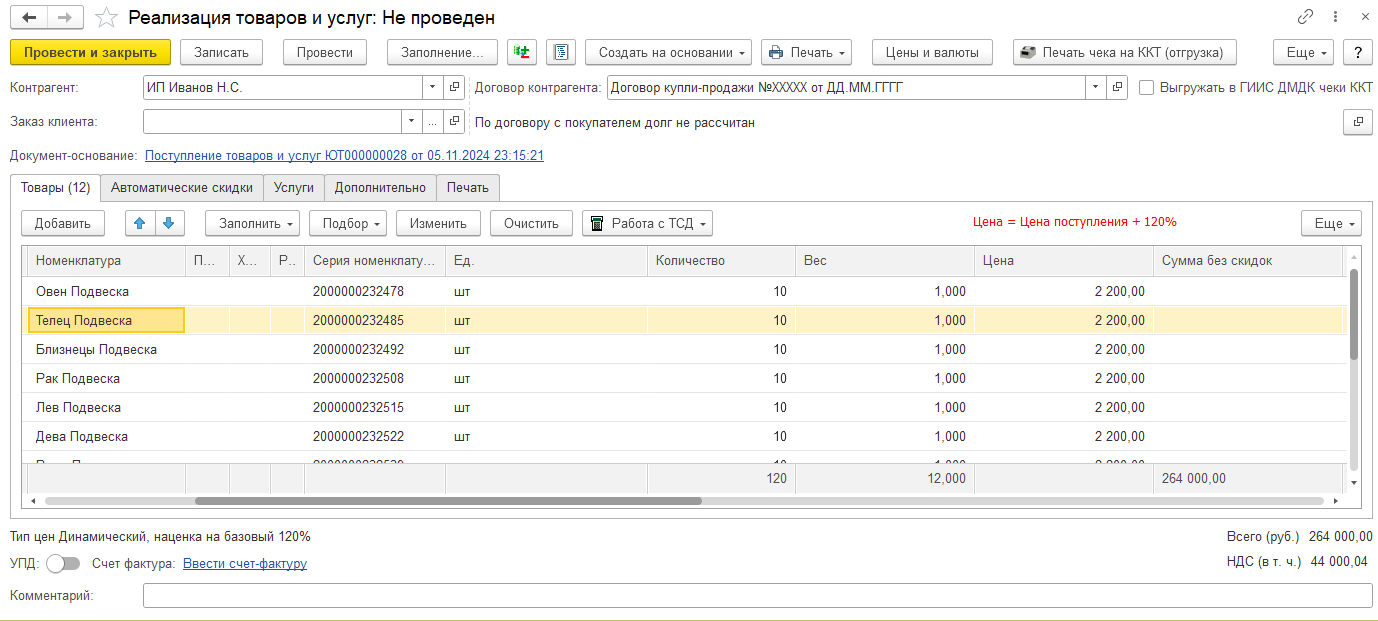Open Цены и валюты settings
The image size is (1378, 621).
click(x=932, y=52)
